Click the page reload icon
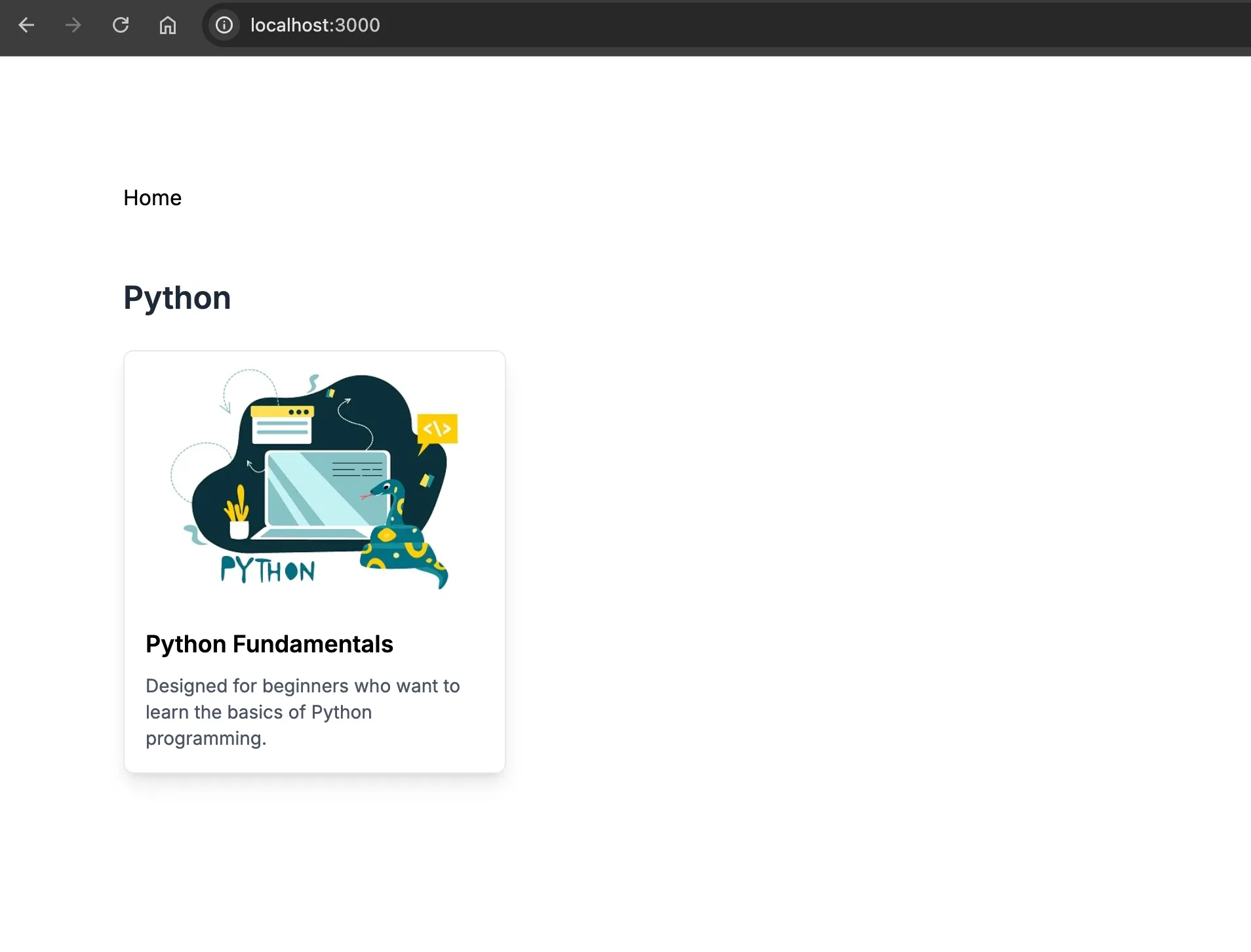 tap(120, 25)
